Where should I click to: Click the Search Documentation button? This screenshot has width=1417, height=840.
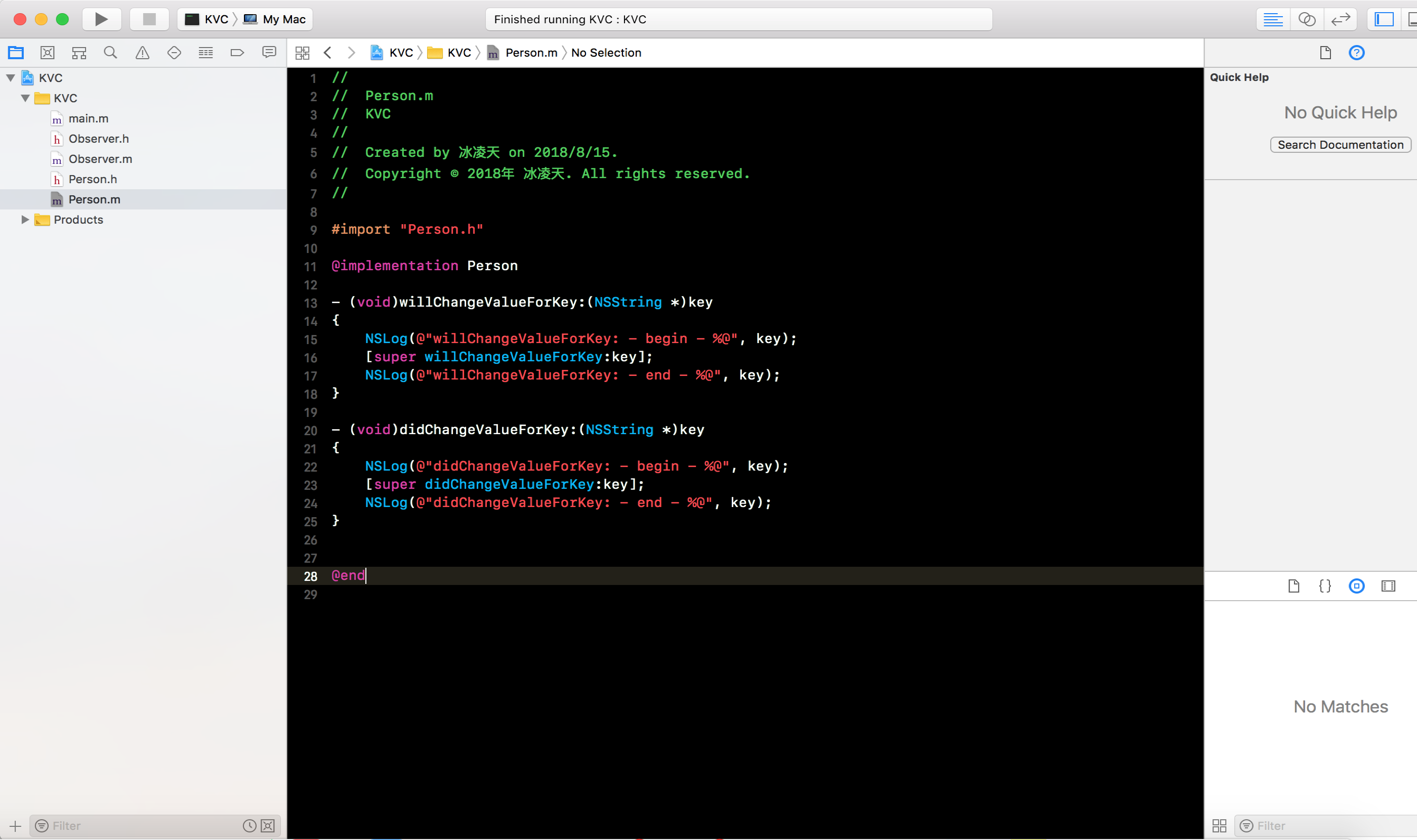[1340, 144]
